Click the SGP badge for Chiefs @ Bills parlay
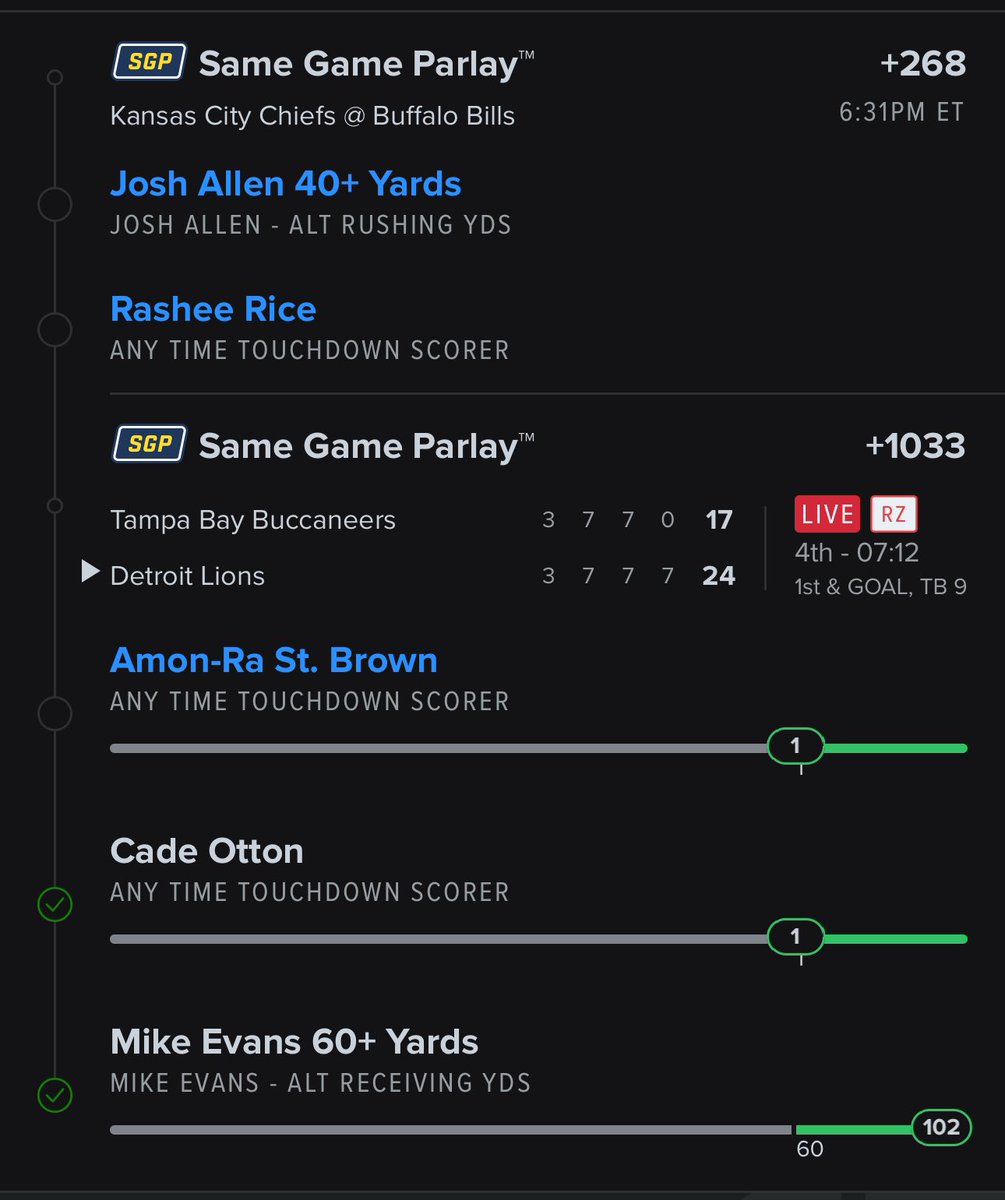Viewport: 1005px width, 1200px height. [148, 64]
